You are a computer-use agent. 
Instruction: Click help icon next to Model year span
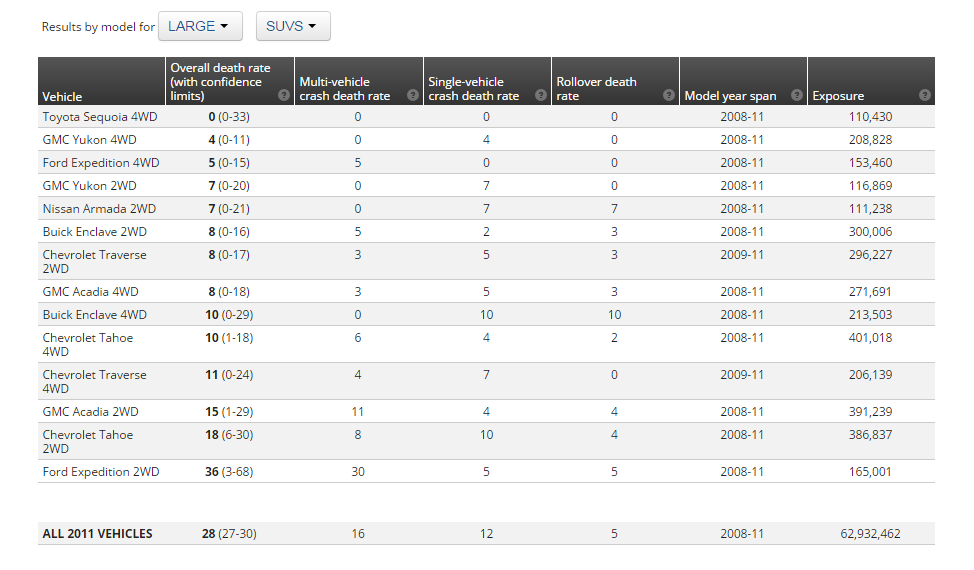(x=797, y=96)
